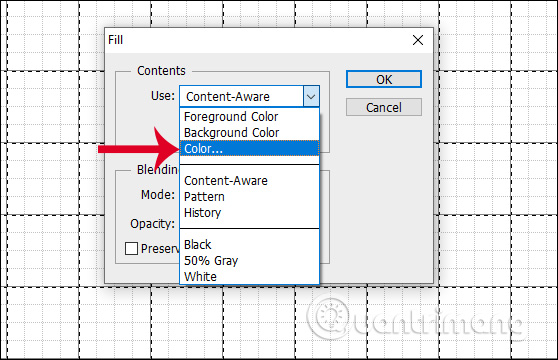Click the Fill dialog title
558x360 pixels.
(116, 40)
